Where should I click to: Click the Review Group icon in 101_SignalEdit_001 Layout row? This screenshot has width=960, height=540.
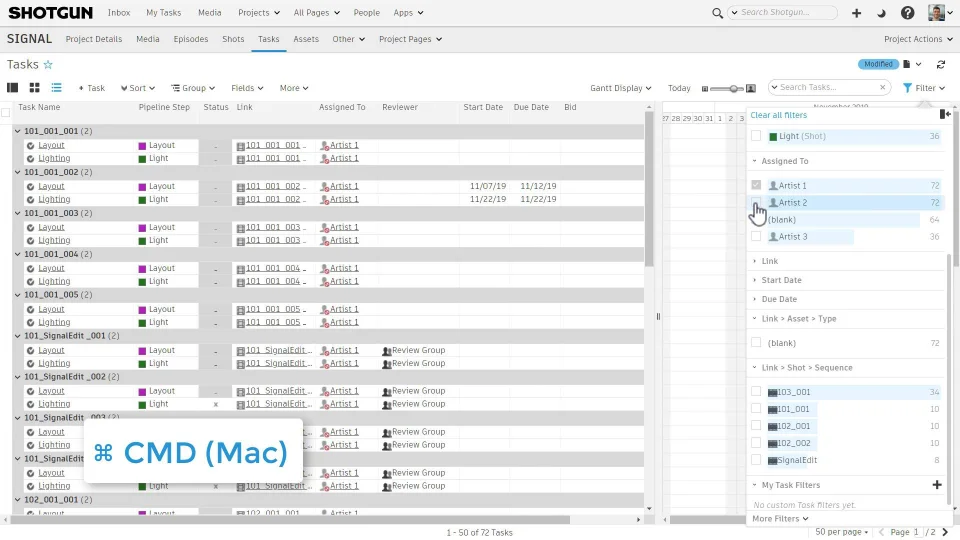[386, 351]
